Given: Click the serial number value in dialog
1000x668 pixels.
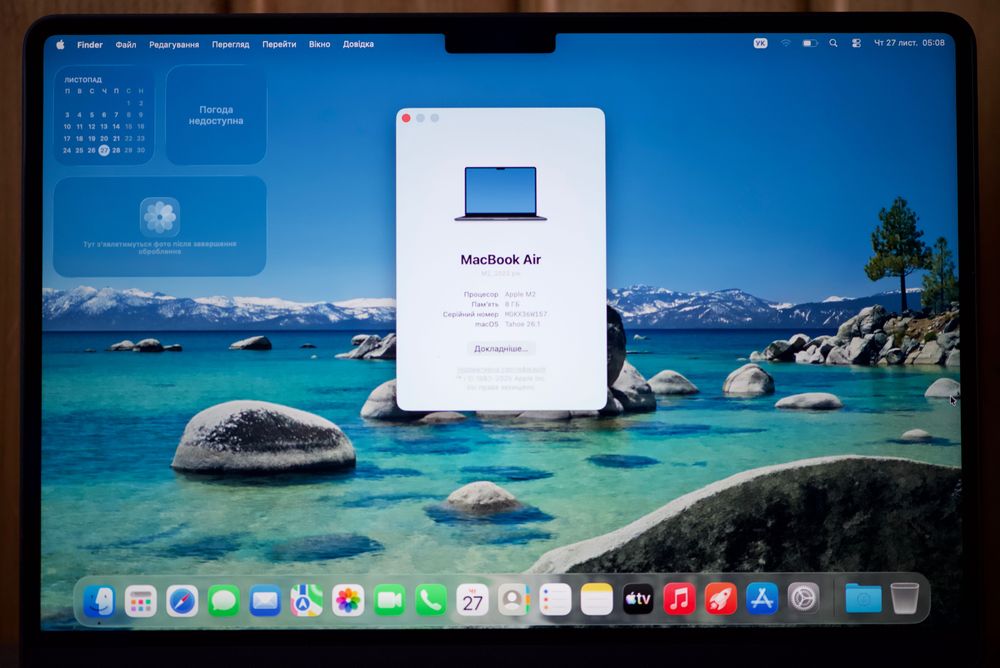Looking at the screenshot, I should (526, 314).
